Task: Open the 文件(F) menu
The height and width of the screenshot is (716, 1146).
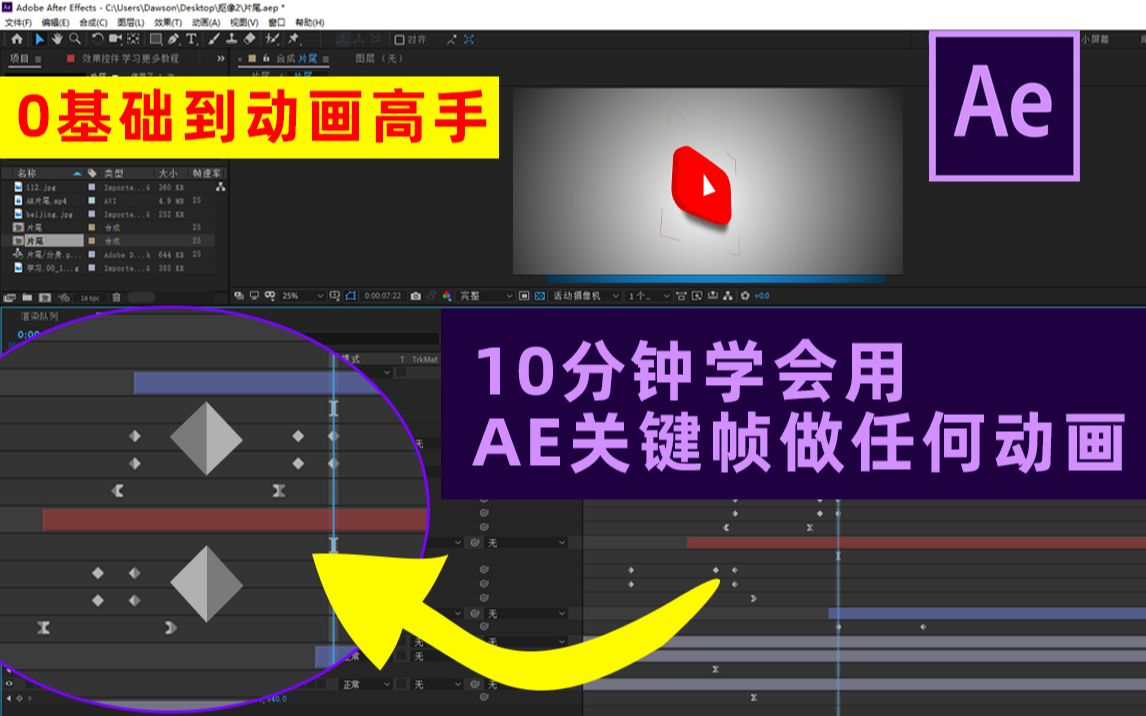Action: tap(18, 23)
